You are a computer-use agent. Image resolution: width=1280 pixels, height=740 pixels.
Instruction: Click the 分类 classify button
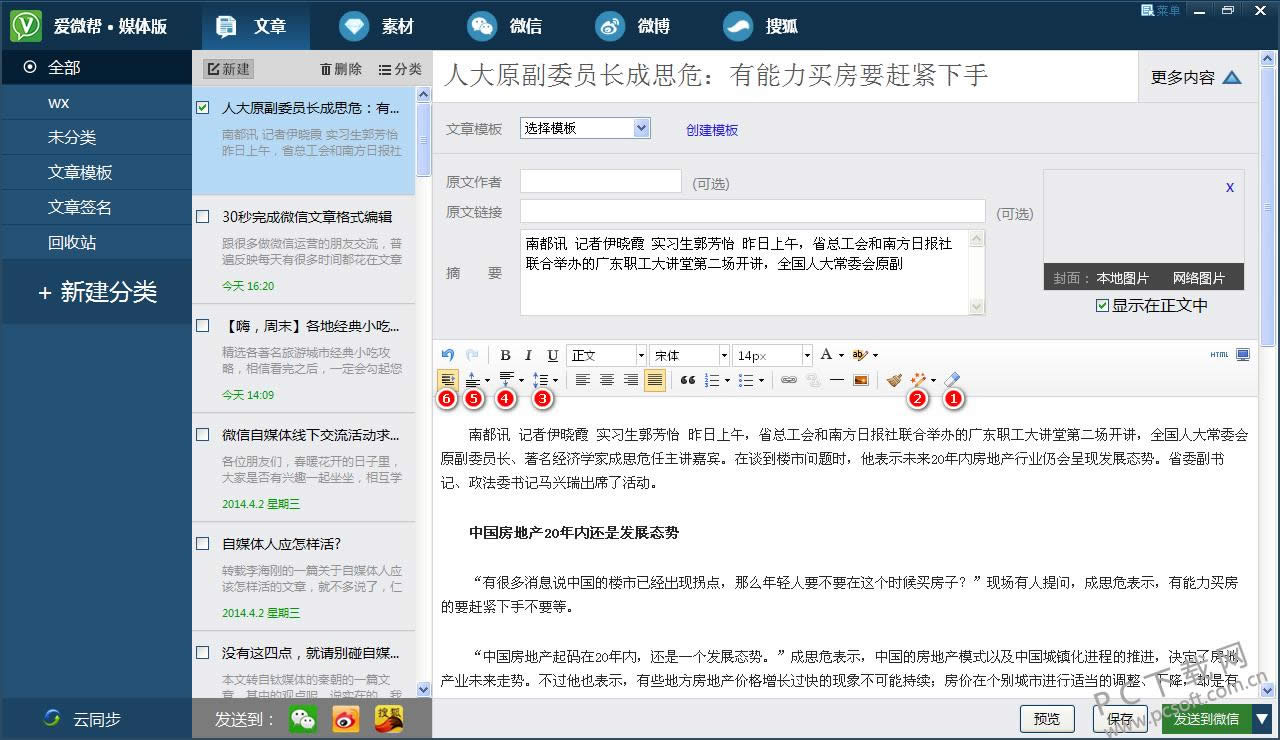click(x=400, y=69)
